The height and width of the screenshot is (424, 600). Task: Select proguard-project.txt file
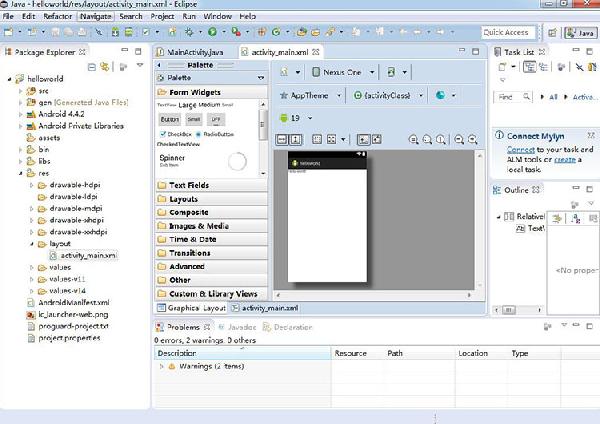point(68,326)
